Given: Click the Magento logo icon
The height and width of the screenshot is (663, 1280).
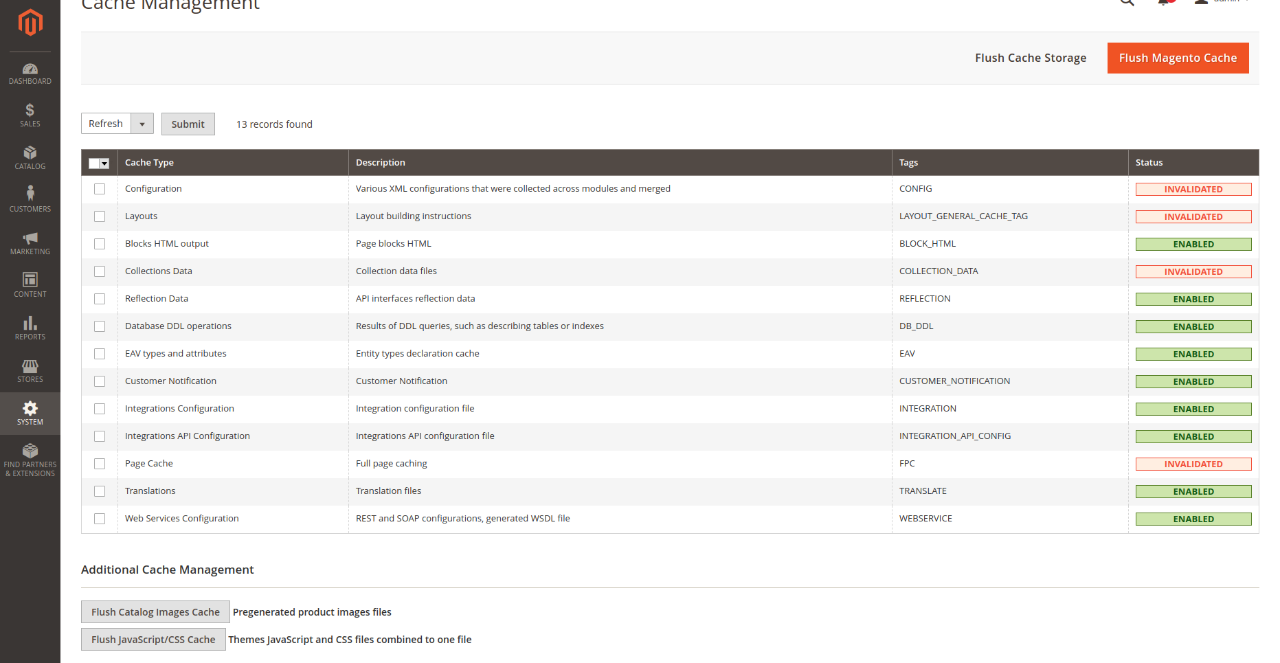Looking at the screenshot, I should [30, 24].
